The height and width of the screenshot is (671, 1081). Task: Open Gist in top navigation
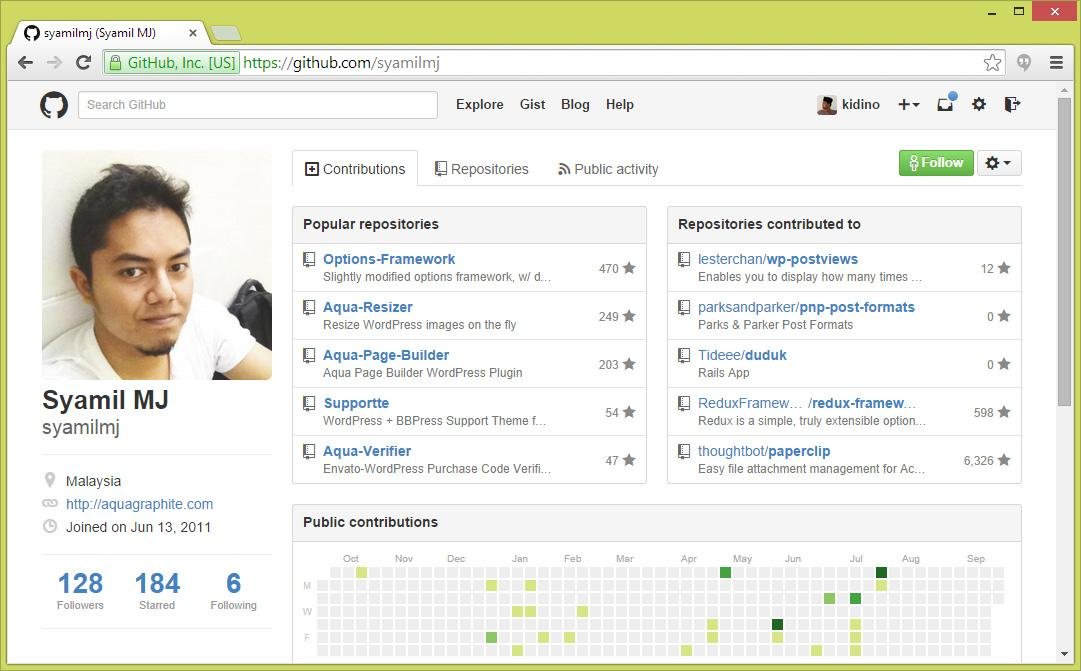point(532,105)
